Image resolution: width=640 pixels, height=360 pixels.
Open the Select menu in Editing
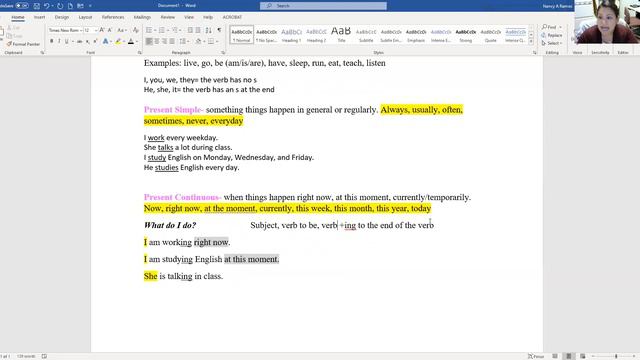[x=552, y=43]
